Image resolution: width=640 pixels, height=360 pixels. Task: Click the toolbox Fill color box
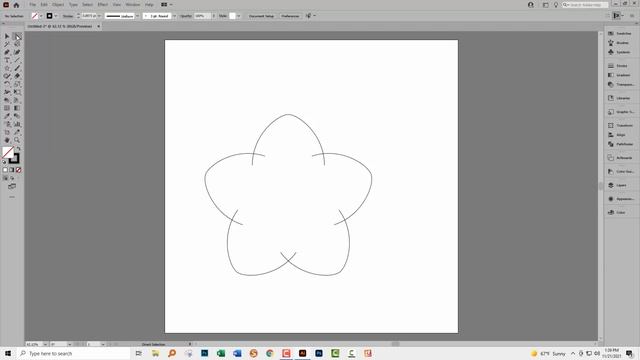(x=8, y=152)
